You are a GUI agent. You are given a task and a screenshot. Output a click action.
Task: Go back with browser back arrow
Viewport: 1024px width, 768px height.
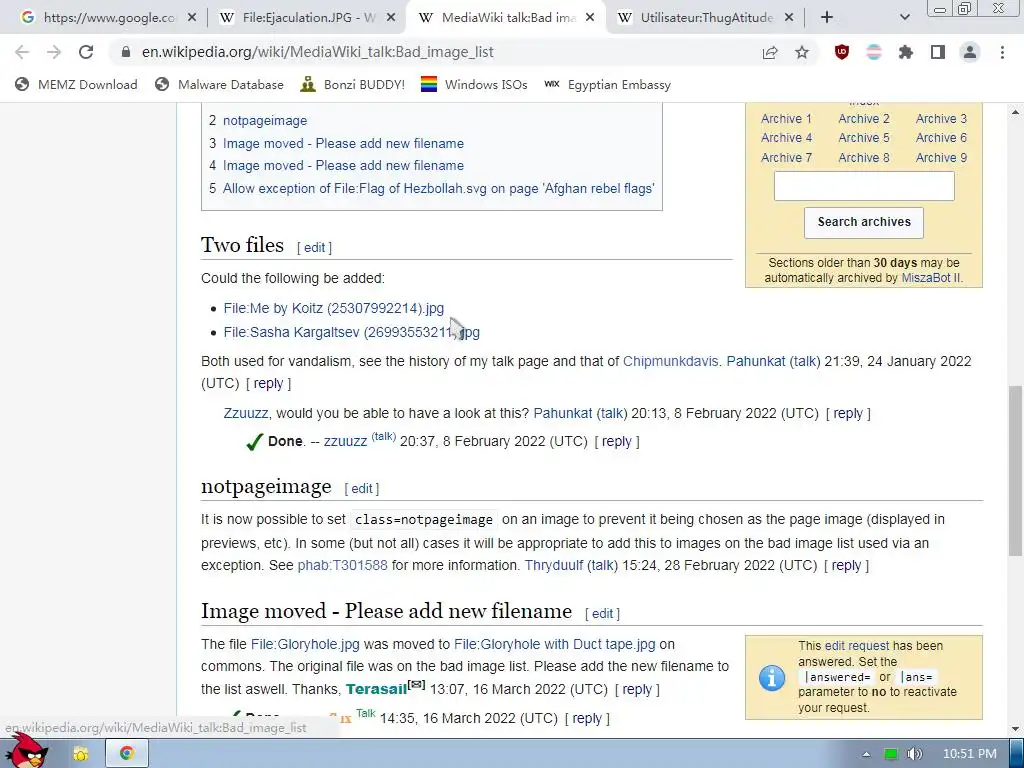point(22,52)
